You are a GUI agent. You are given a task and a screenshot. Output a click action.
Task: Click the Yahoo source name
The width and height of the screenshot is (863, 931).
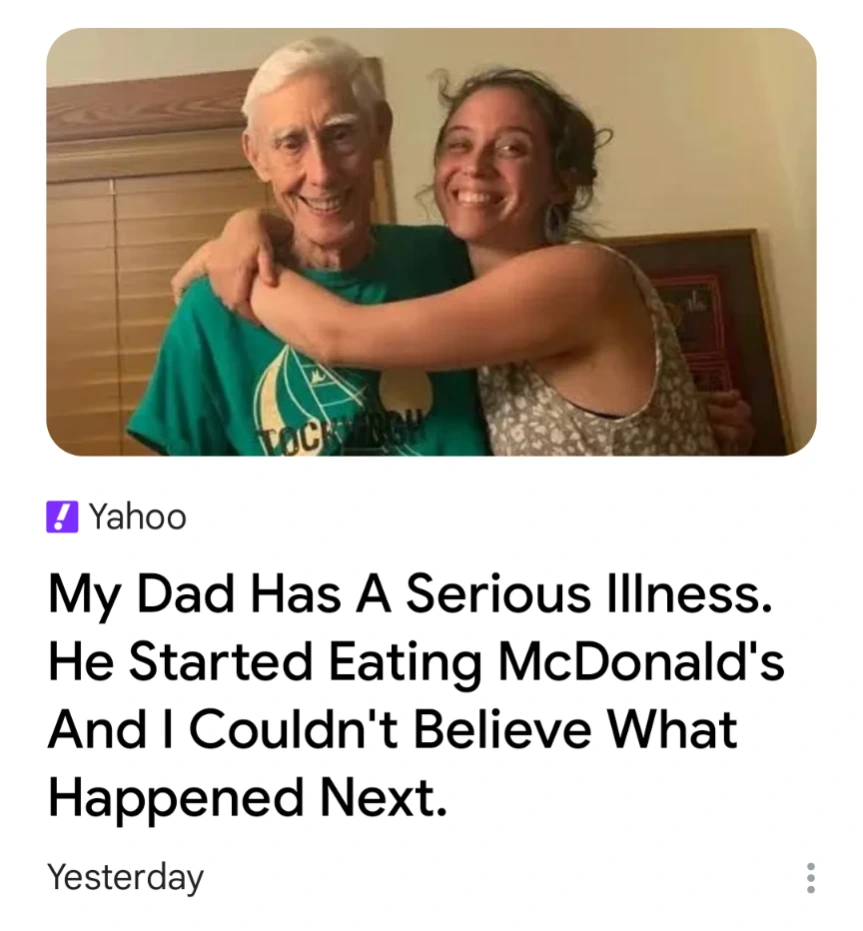[x=137, y=517]
